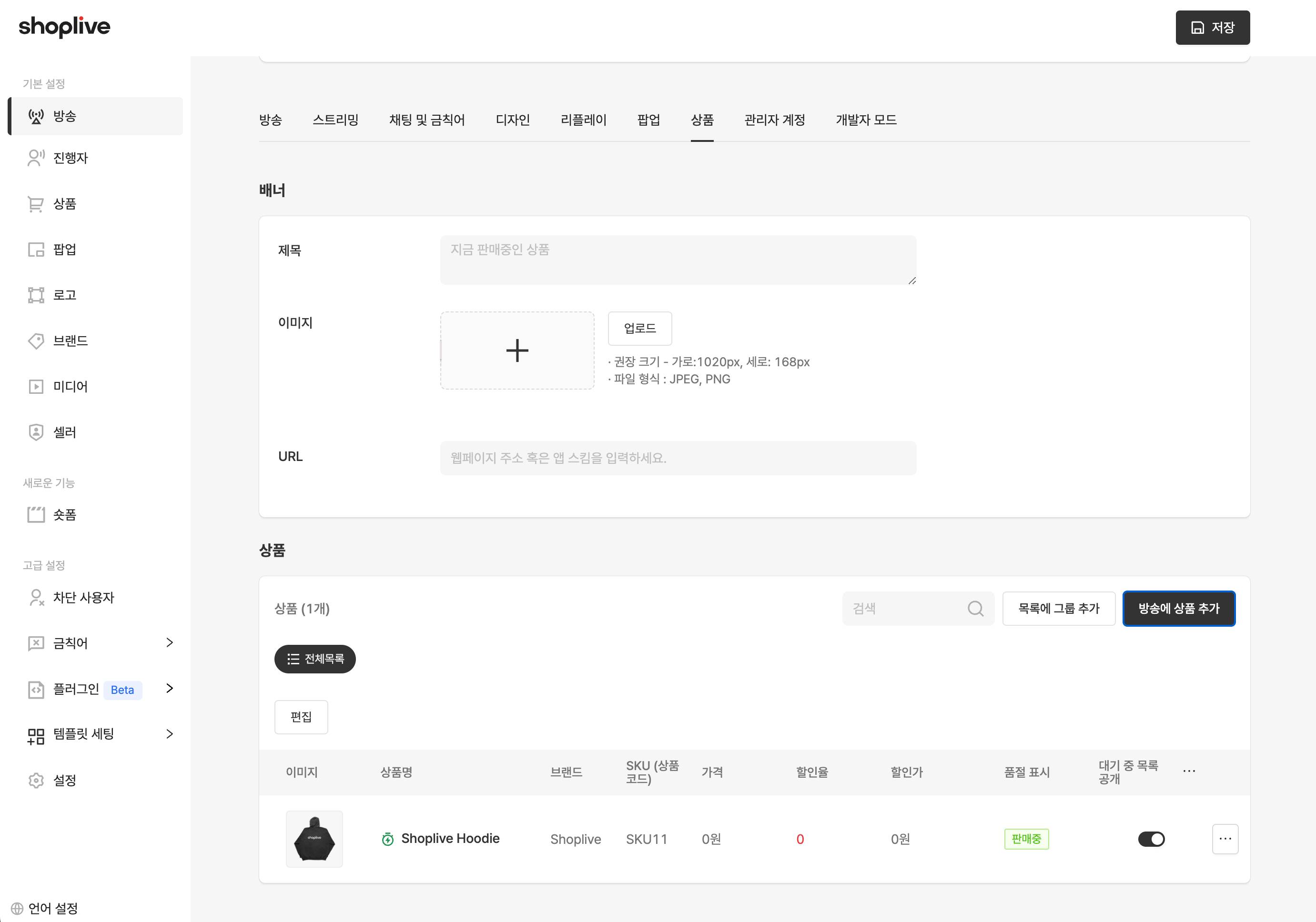The image size is (1316, 922).
Task: Open the 브랜드 tag sidebar item
Action: click(95, 341)
